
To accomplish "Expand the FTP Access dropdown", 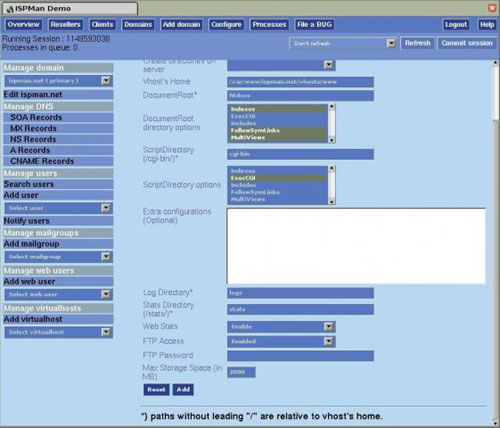I will click(328, 341).
